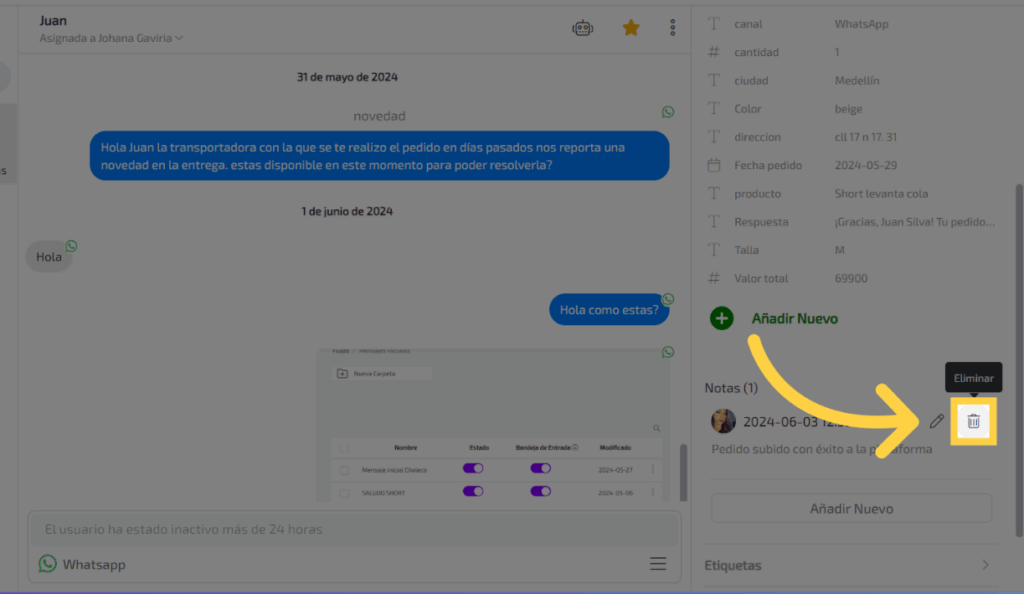This screenshot has height=594, width=1024.
Task: Click the robot bot icon in chat header
Action: click(x=582, y=28)
